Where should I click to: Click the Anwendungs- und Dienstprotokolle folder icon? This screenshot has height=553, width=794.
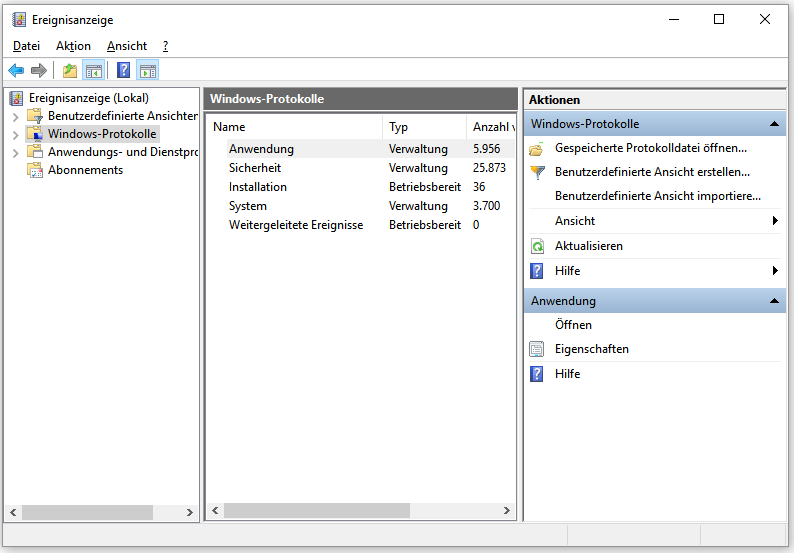coord(35,152)
